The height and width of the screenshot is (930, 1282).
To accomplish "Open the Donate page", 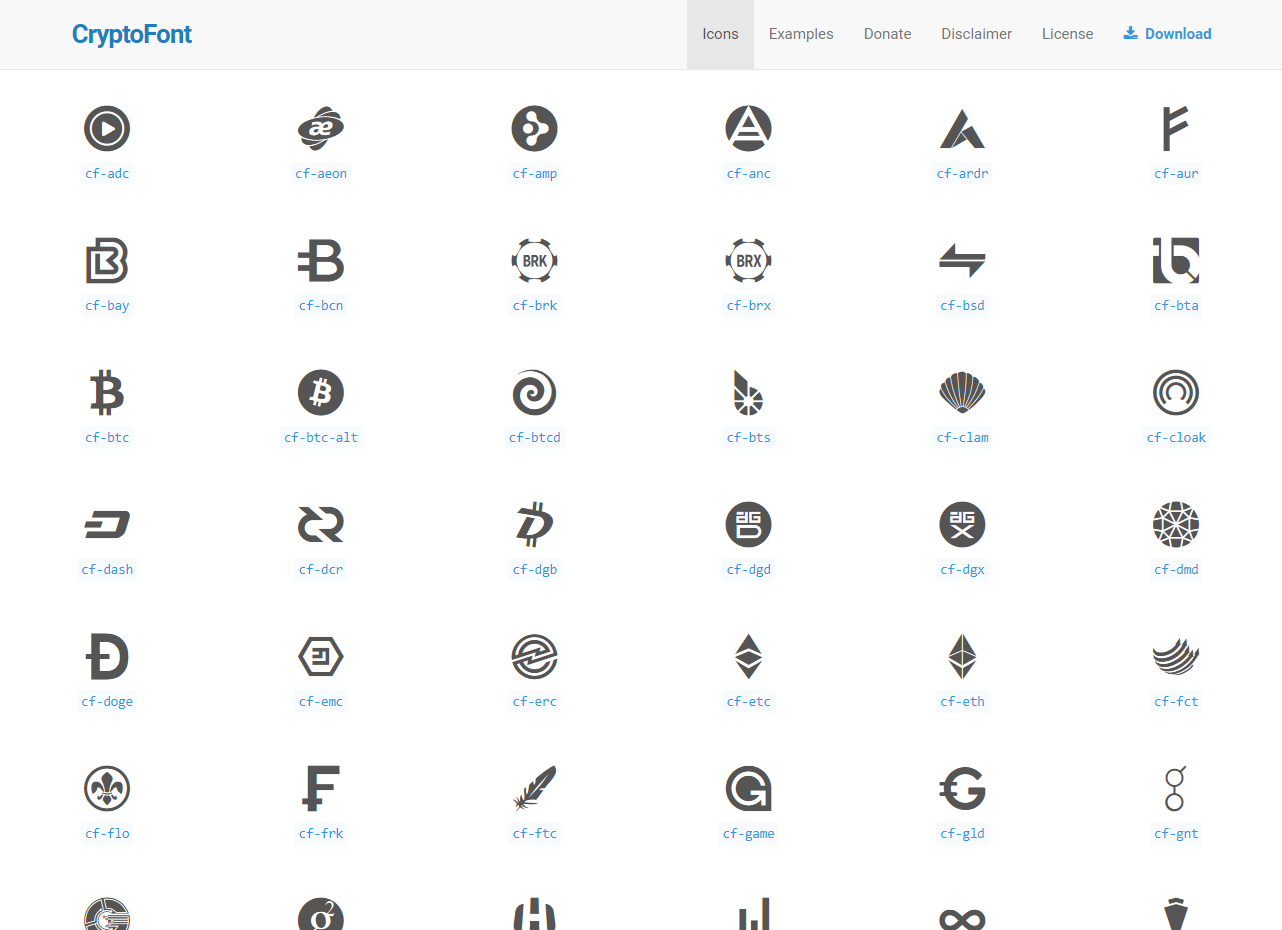I will pos(887,33).
